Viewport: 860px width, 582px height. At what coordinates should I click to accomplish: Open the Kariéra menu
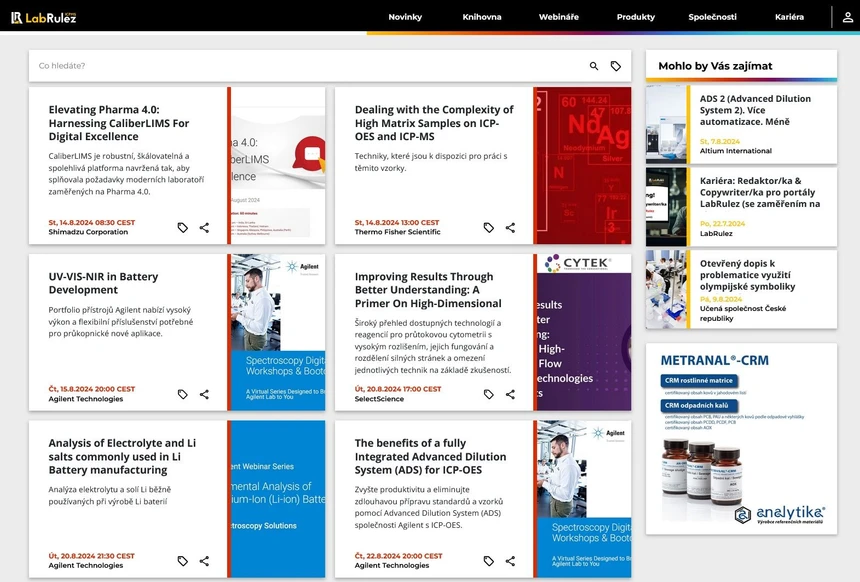point(789,17)
